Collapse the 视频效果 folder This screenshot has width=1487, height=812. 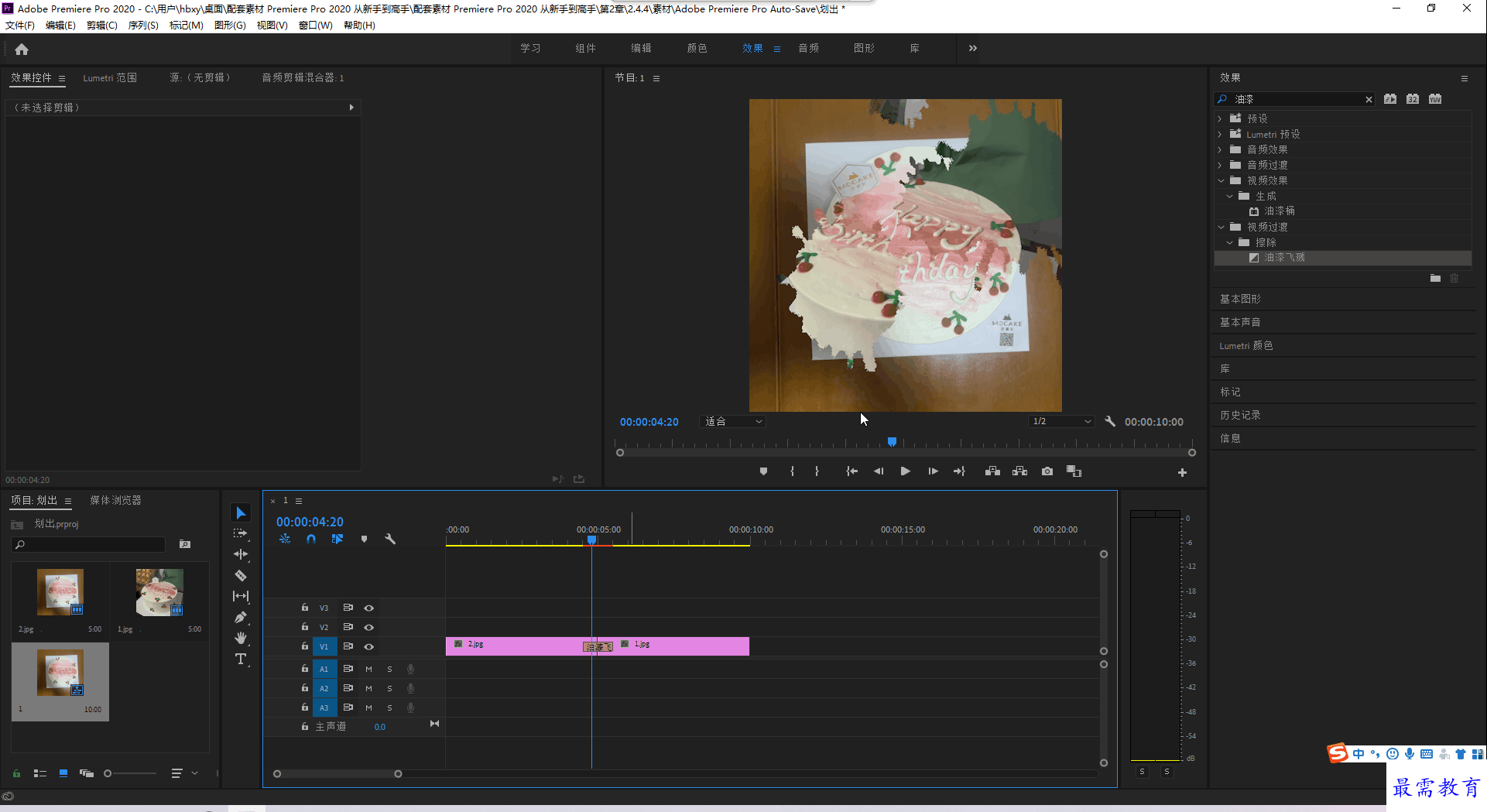coord(1221,180)
